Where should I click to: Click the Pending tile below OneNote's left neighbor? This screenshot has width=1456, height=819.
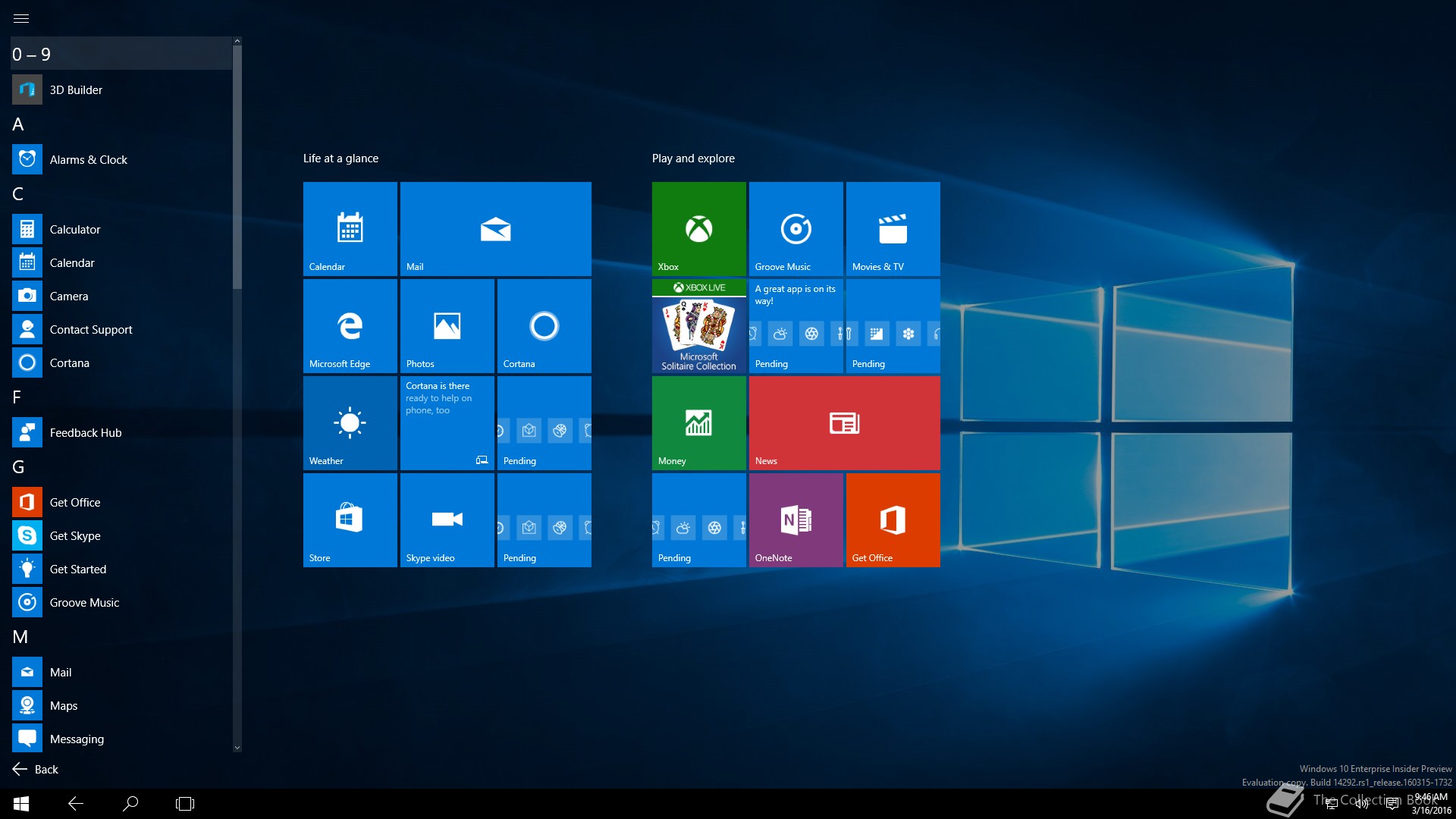coord(699,520)
